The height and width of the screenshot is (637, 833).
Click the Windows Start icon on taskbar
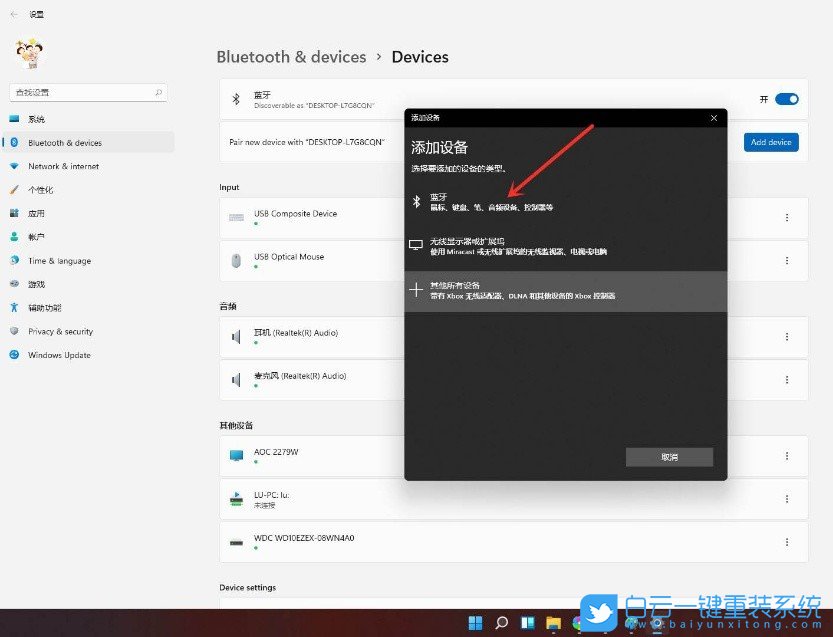[x=475, y=623]
